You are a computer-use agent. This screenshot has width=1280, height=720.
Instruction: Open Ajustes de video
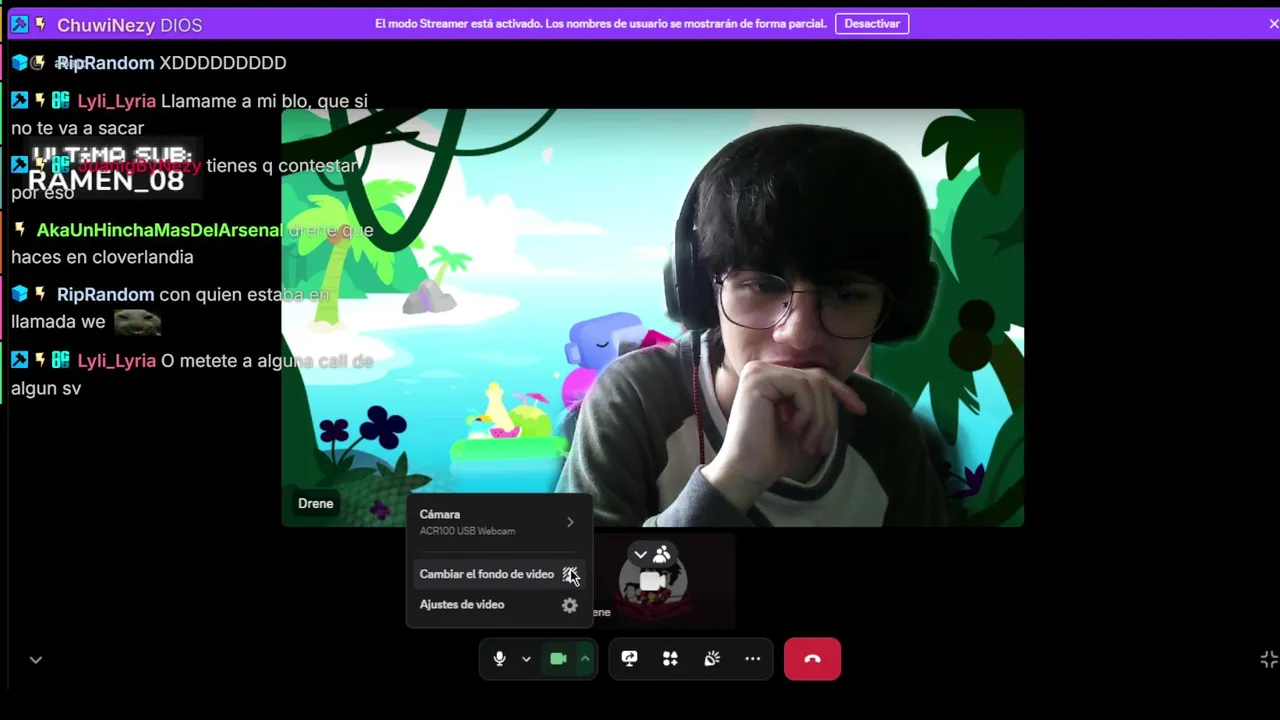(497, 605)
